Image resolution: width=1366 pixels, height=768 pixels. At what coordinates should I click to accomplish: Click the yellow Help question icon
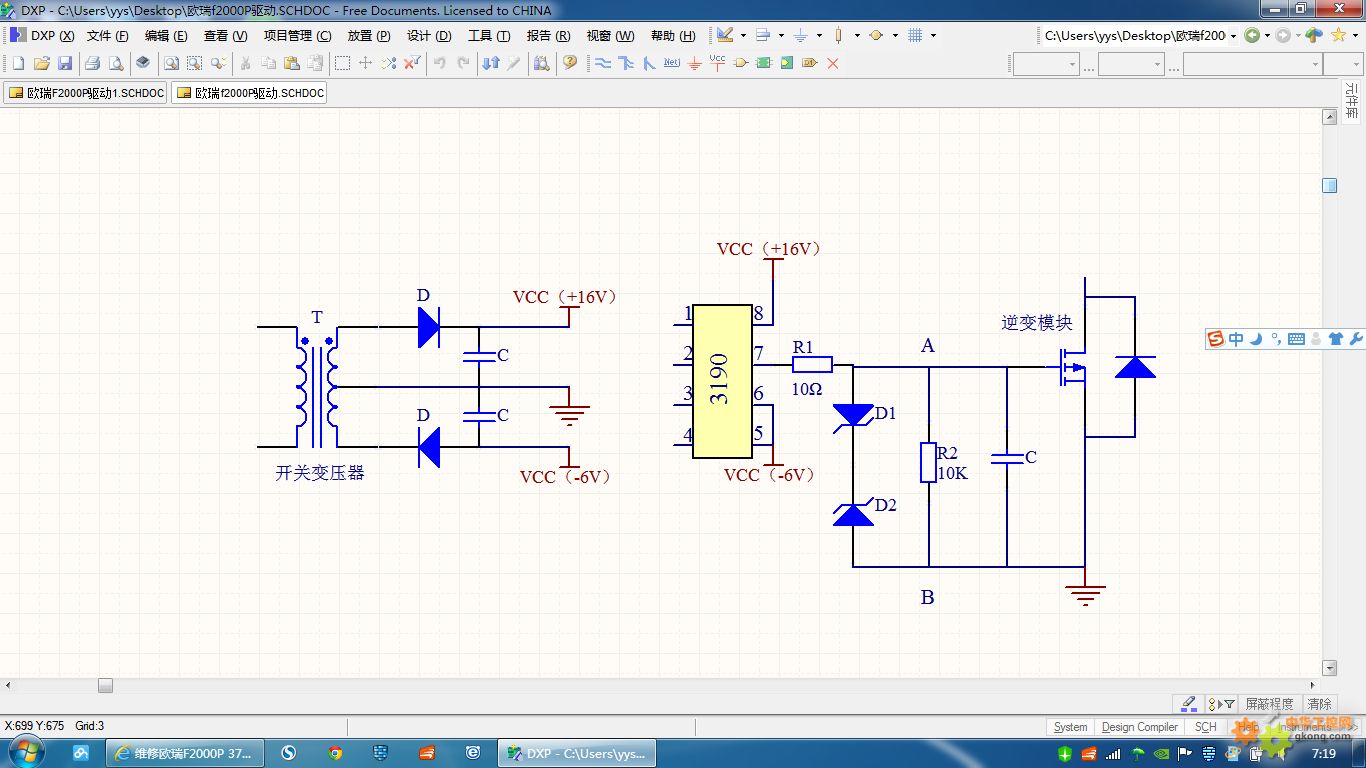coord(569,63)
